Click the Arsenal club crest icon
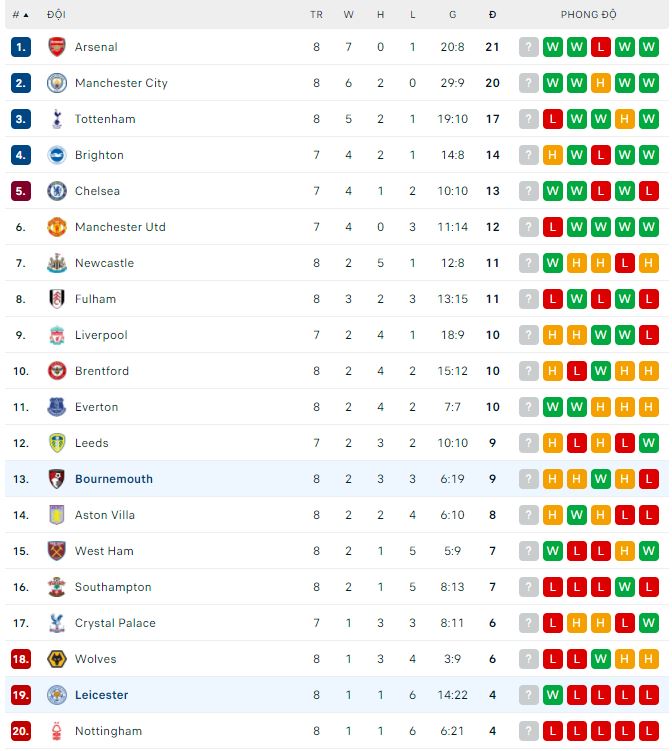The image size is (672, 751). pyautogui.click(x=56, y=47)
